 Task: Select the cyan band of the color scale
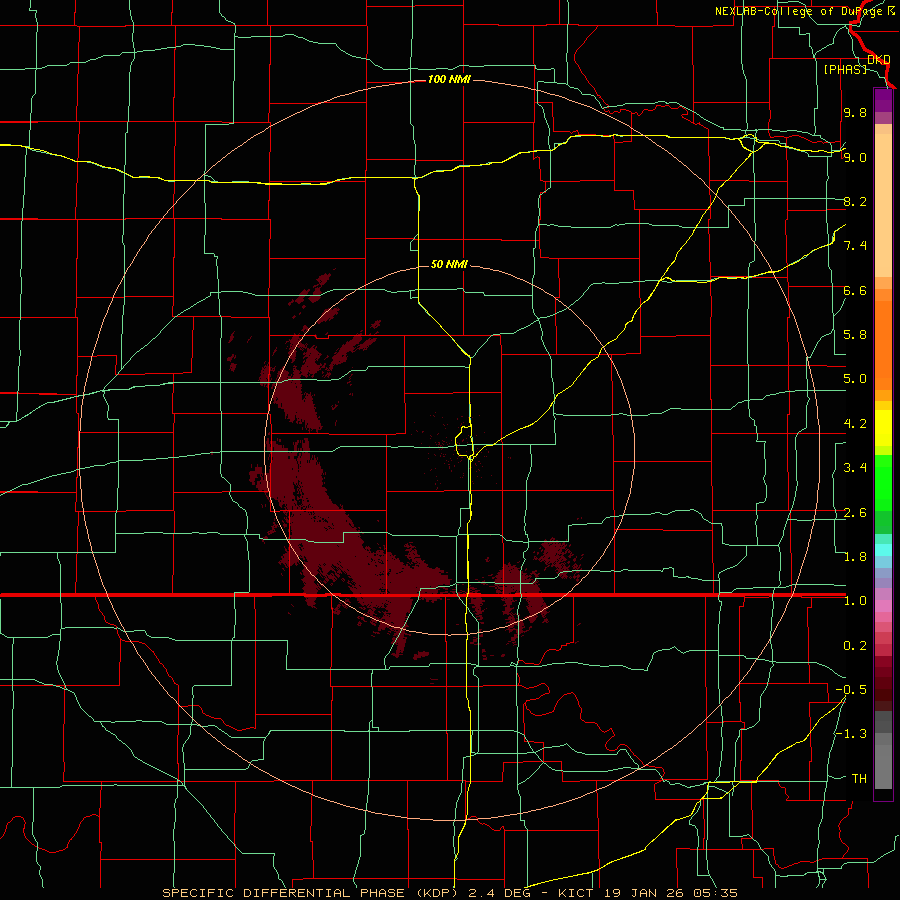coord(883,549)
